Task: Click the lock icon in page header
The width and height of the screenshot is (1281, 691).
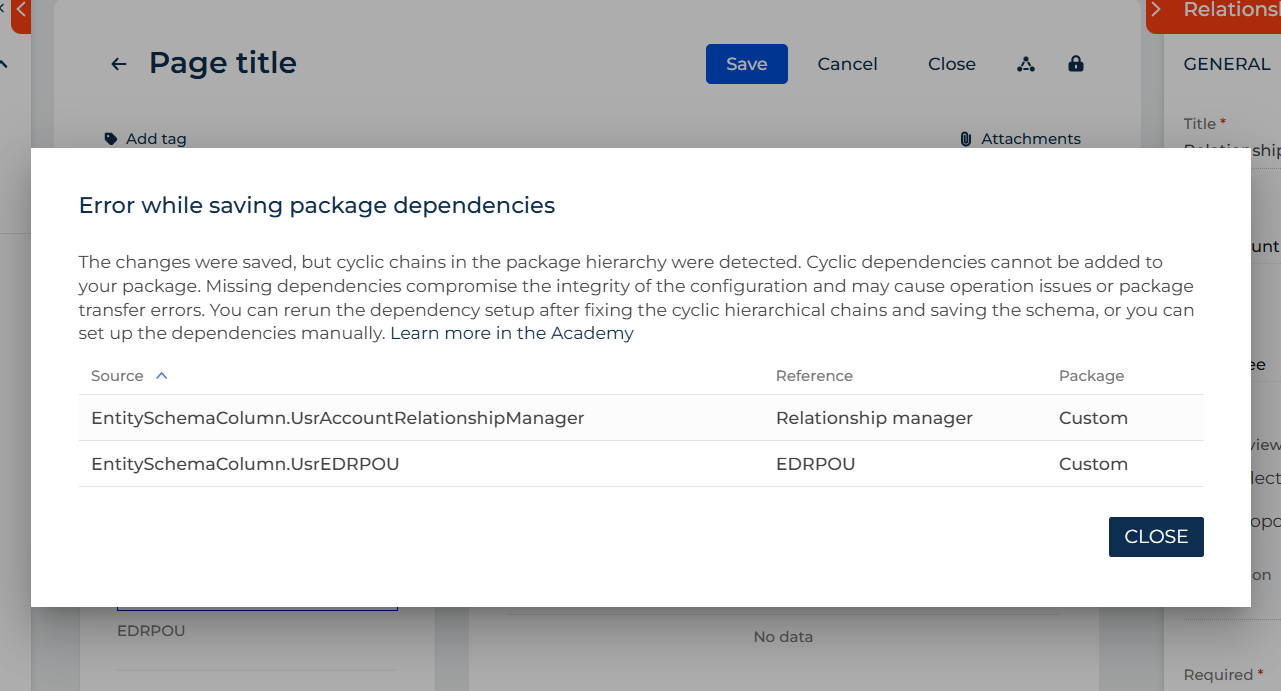Action: pyautogui.click(x=1076, y=64)
